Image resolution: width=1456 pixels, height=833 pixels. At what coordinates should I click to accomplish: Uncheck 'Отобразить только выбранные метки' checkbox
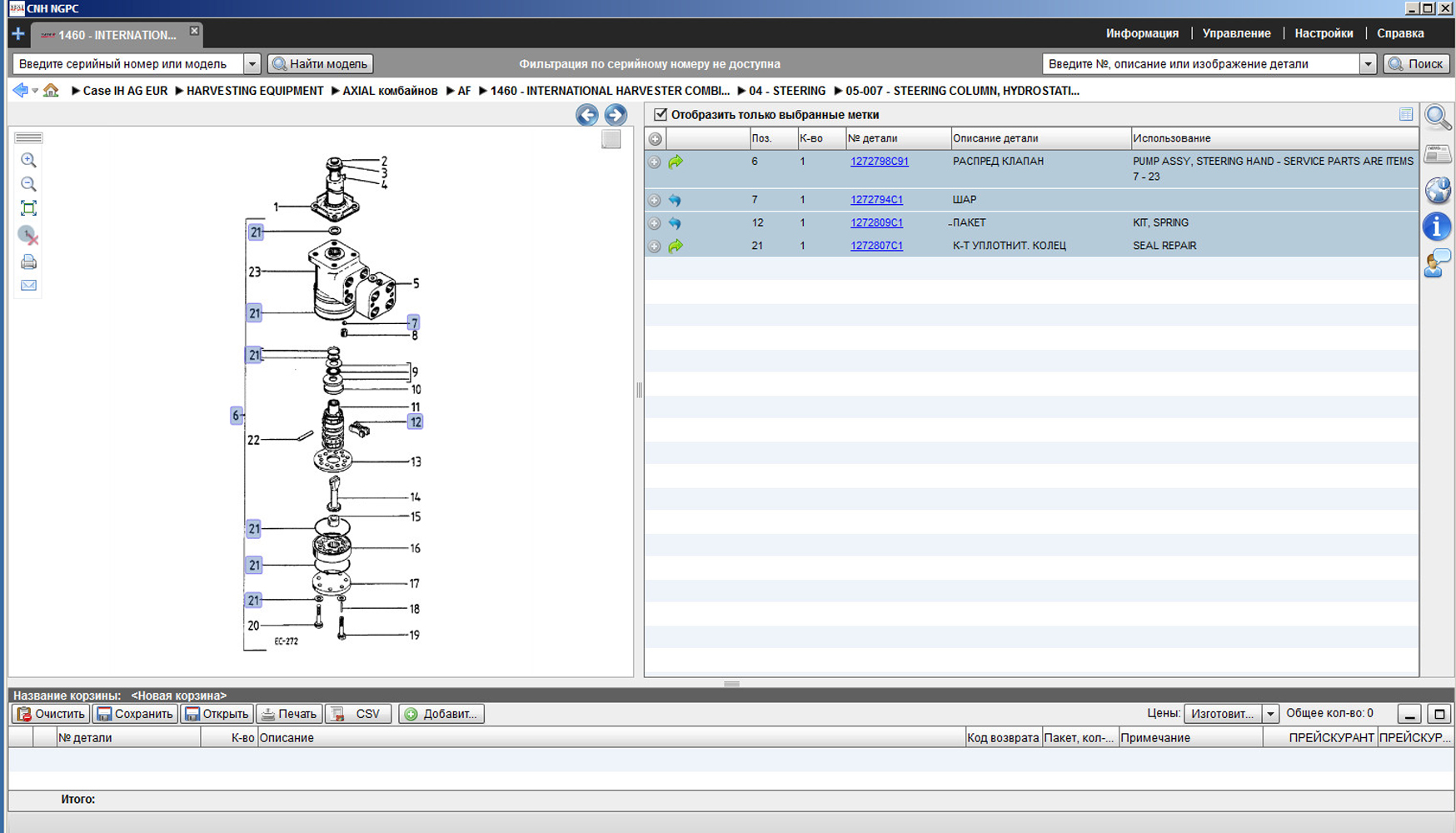pyautogui.click(x=661, y=115)
